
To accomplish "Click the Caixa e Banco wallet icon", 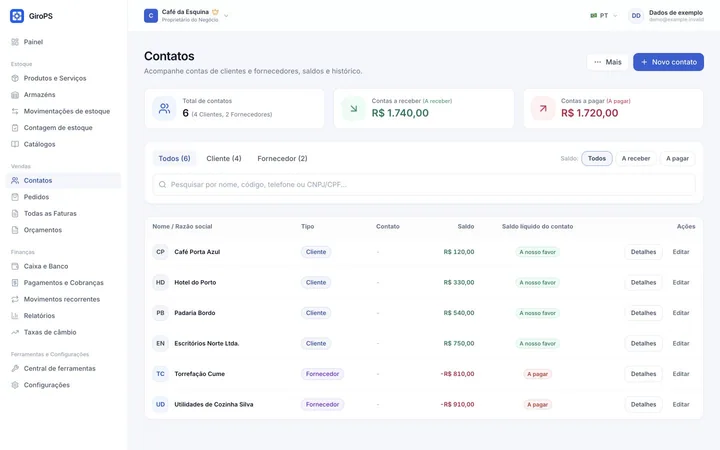I will point(15,266).
